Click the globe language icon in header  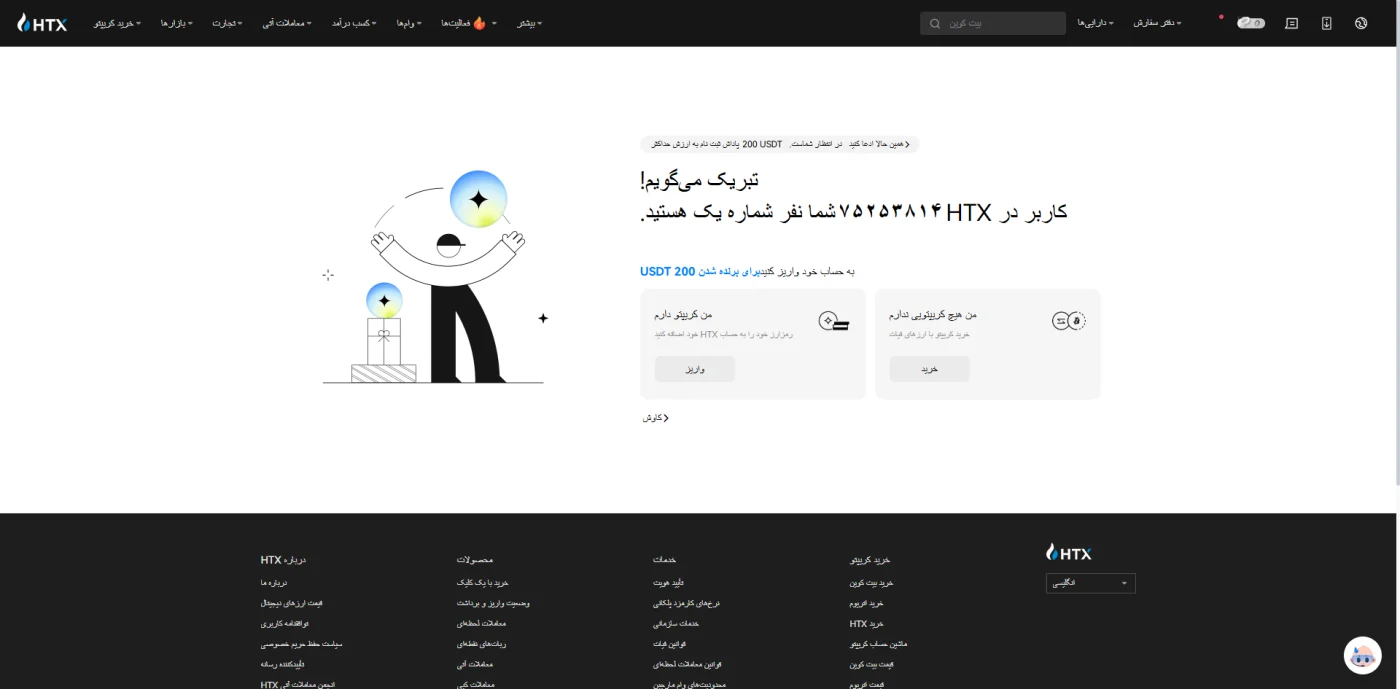point(1361,23)
